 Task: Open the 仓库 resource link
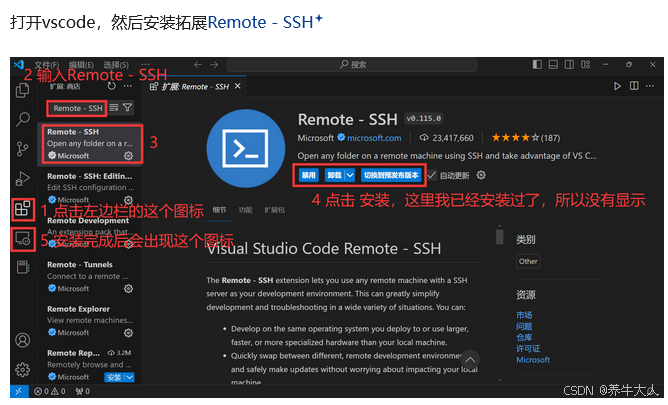pyautogui.click(x=524, y=337)
